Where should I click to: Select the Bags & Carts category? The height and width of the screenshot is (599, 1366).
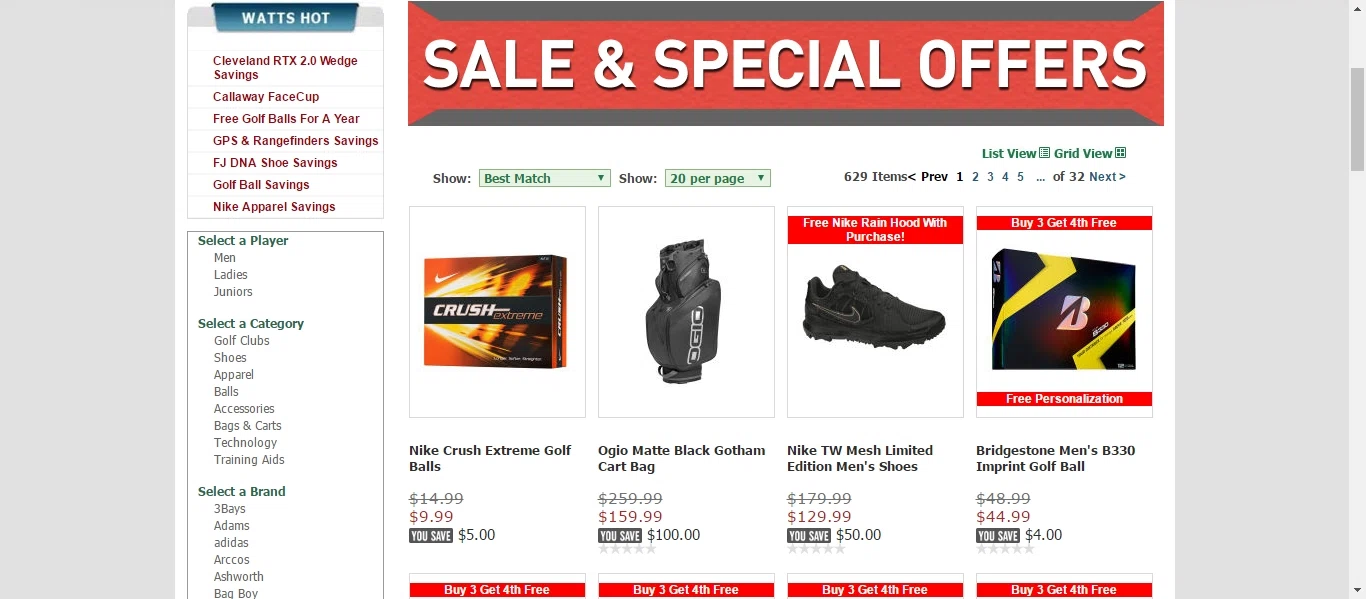click(x=248, y=426)
